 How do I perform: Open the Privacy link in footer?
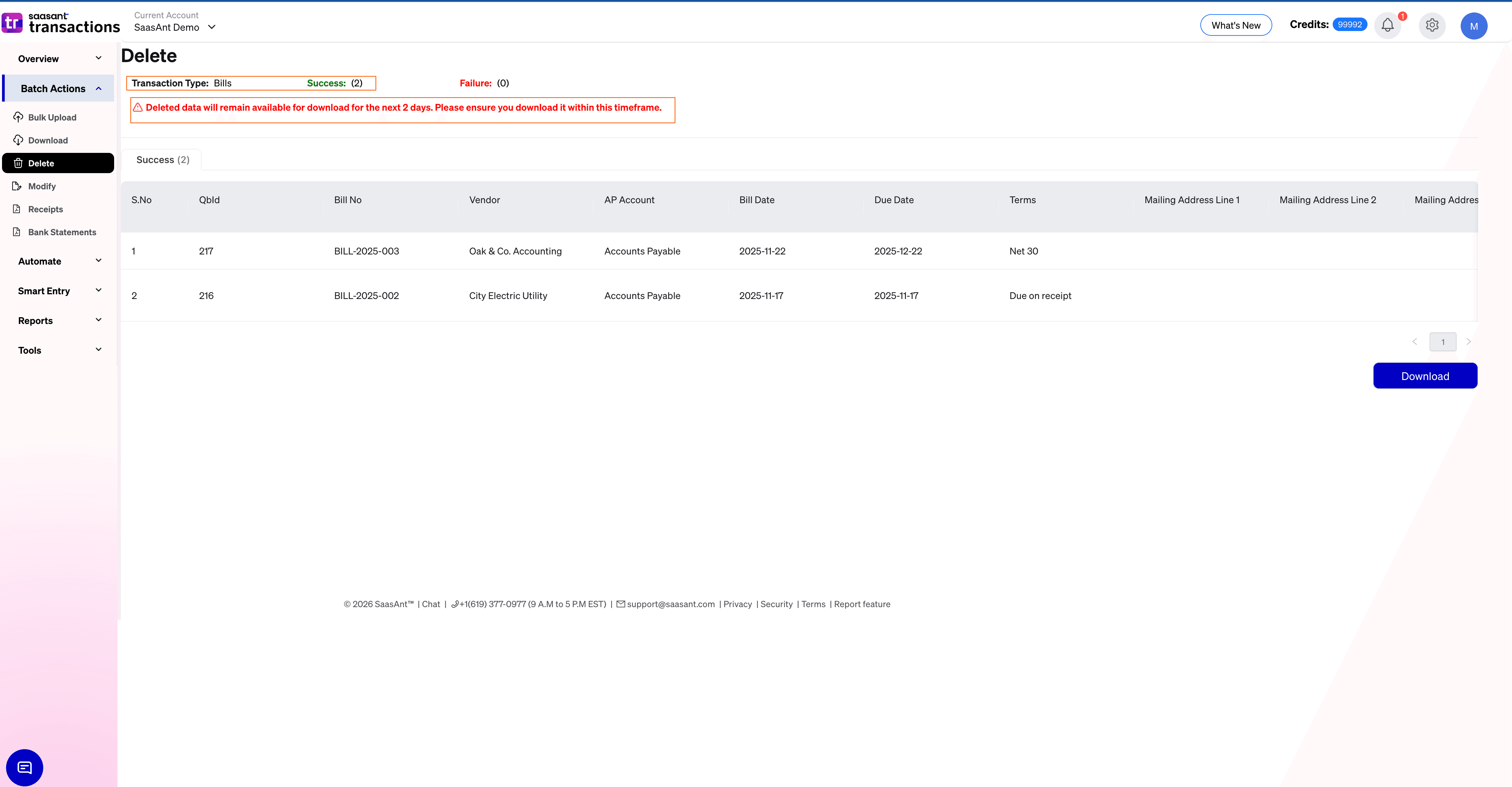pos(737,604)
